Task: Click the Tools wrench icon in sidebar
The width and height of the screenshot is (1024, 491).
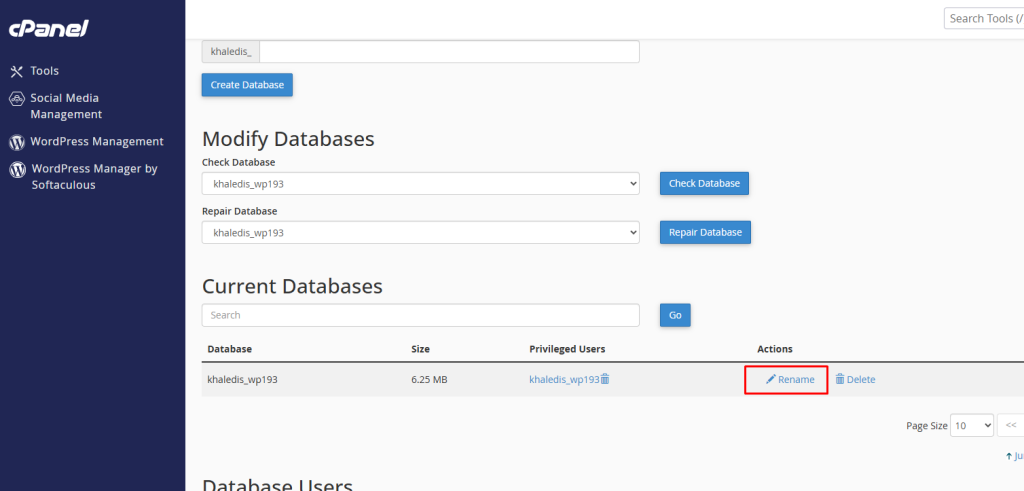Action: (16, 71)
